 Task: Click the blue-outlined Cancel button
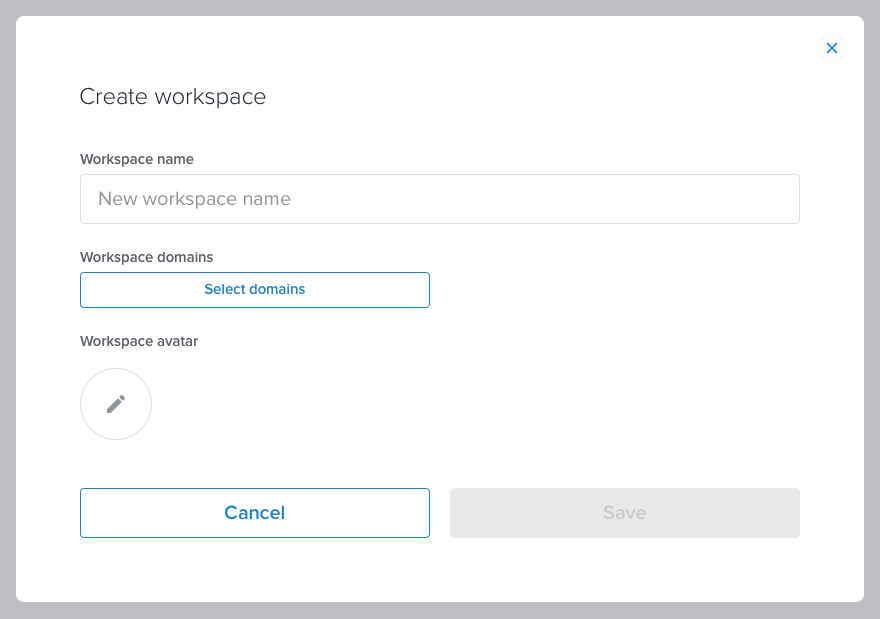[255, 513]
